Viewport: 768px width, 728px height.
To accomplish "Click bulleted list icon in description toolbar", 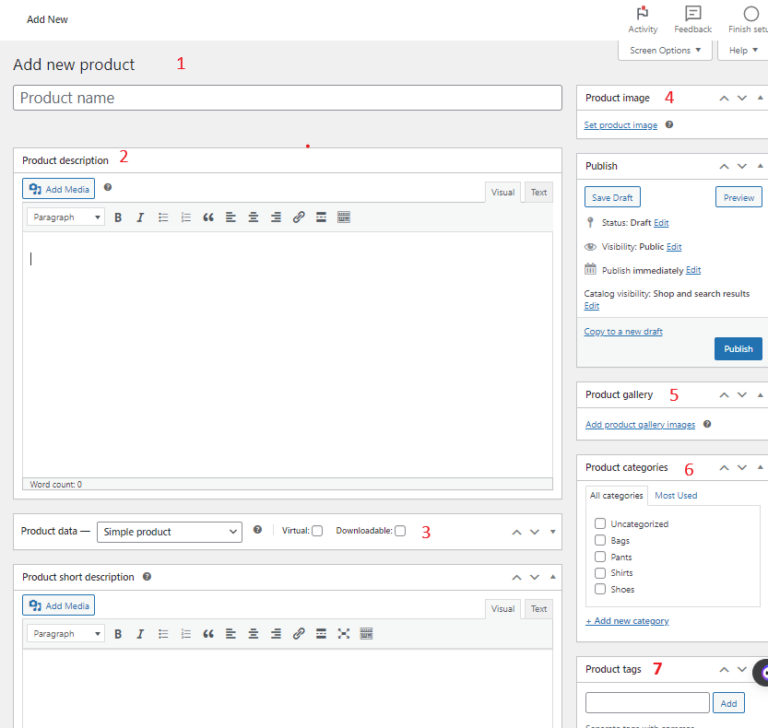I will coord(163,218).
